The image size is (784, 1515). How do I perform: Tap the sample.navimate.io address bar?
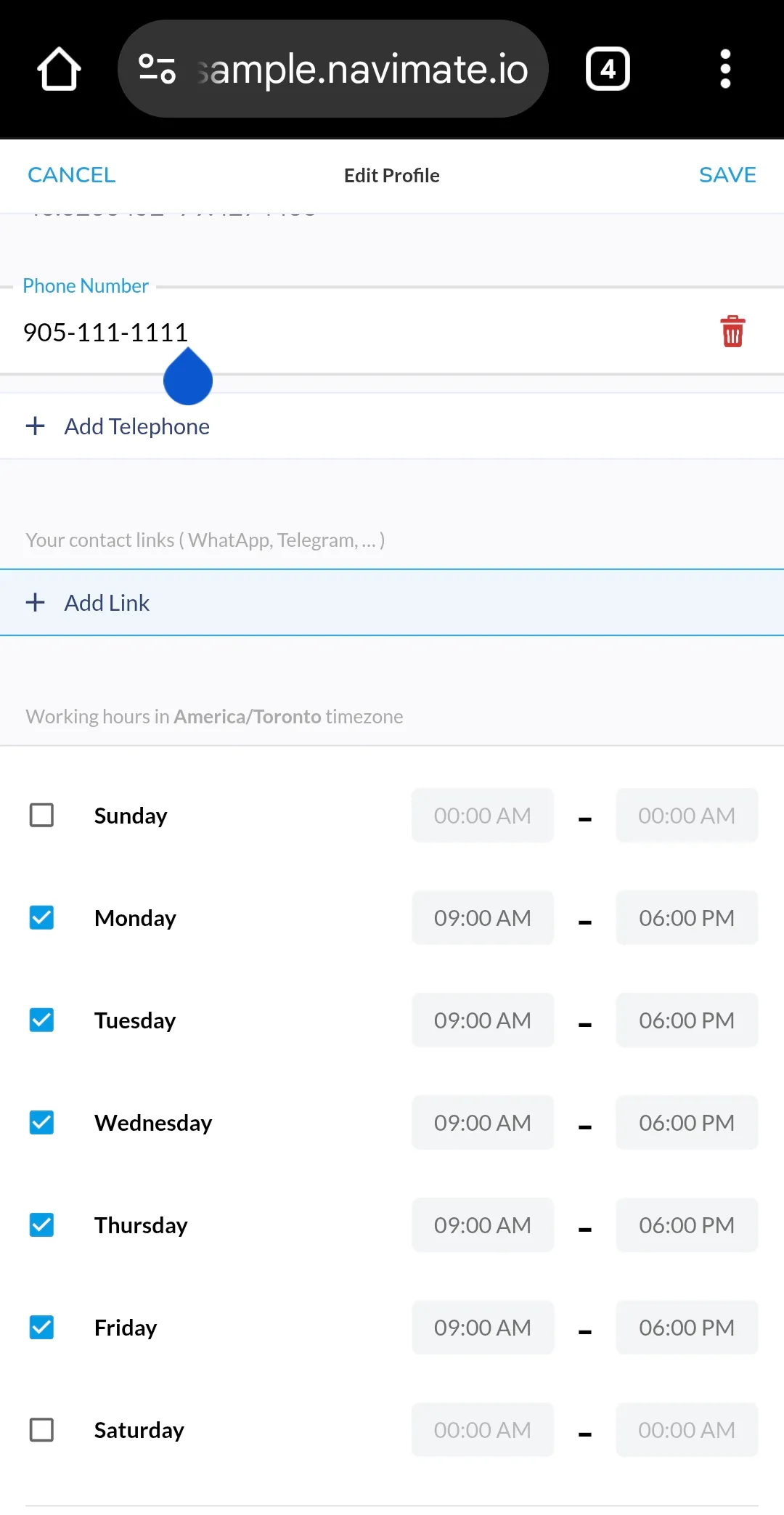[363, 69]
